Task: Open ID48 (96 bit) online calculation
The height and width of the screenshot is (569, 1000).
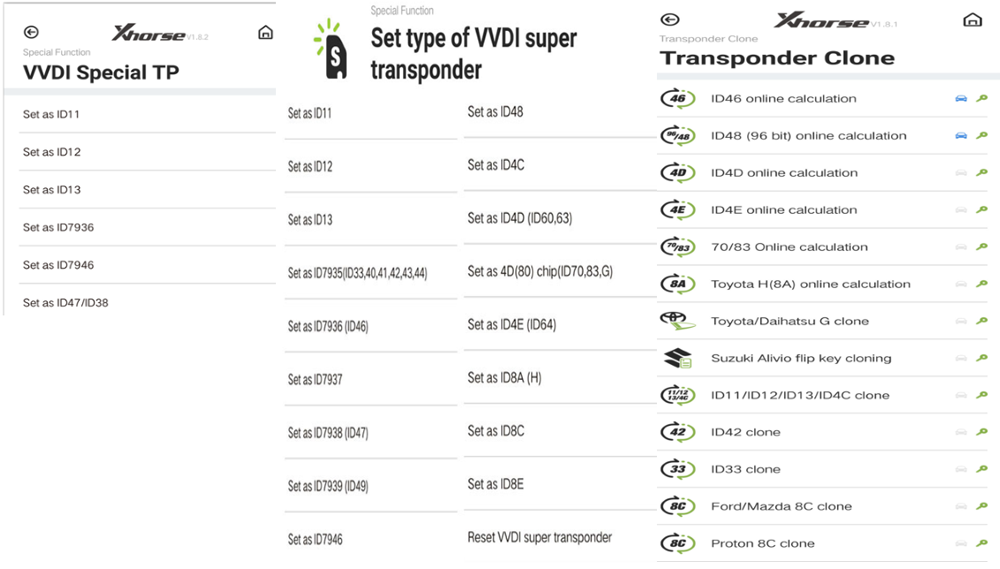Action: coord(808,136)
